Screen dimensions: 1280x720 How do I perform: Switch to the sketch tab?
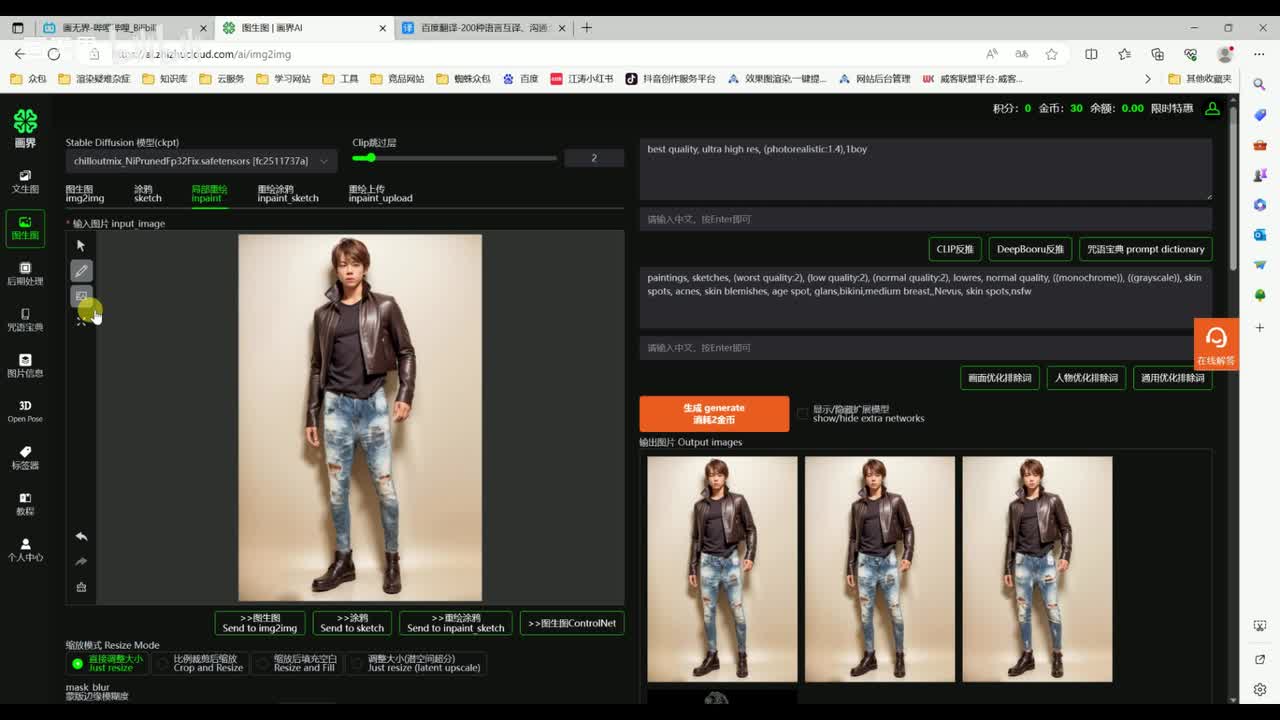pyautogui.click(x=147, y=193)
